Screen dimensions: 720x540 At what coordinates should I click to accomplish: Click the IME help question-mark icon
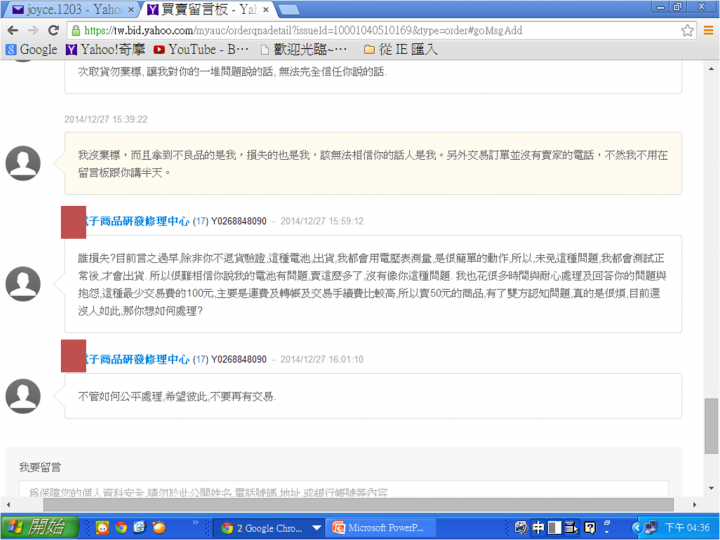(x=590, y=528)
